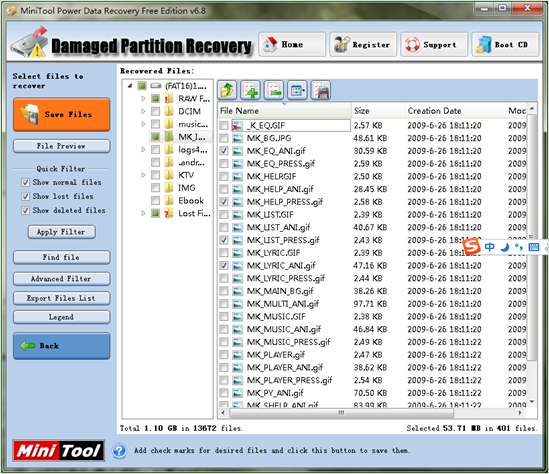The image size is (549, 474).
Task: Click the Back button
Action: (62, 346)
